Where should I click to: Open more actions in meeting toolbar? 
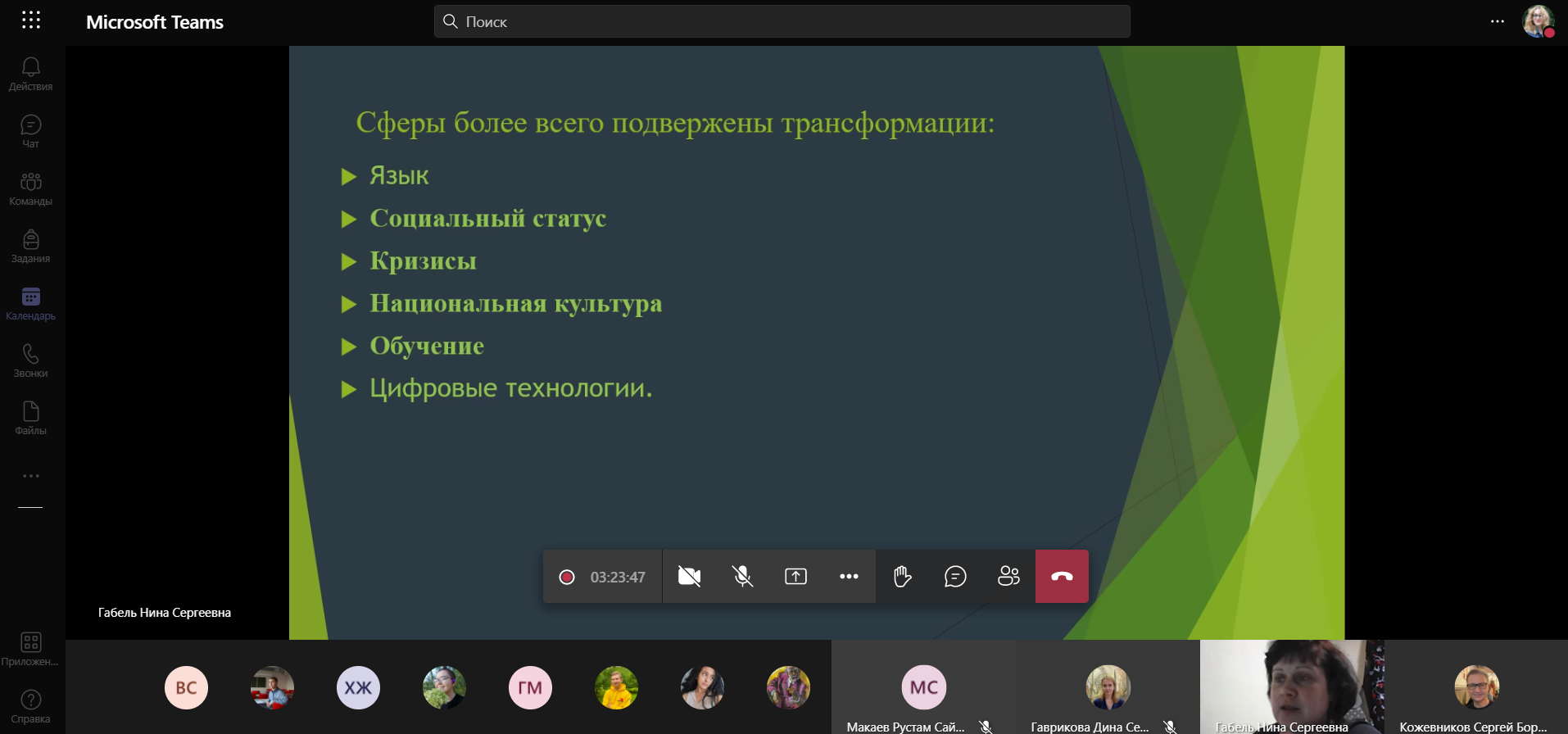849,577
